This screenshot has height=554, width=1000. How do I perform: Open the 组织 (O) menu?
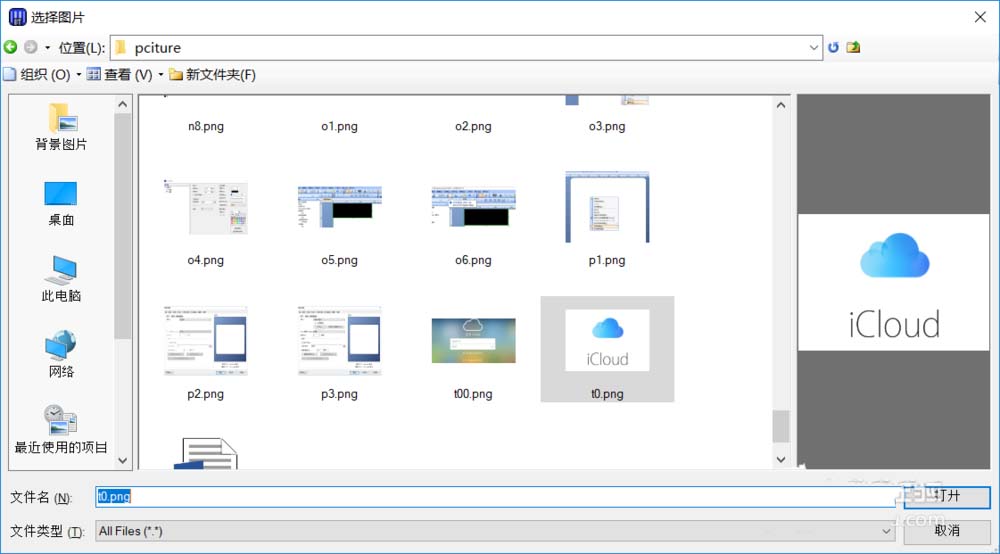point(42,75)
